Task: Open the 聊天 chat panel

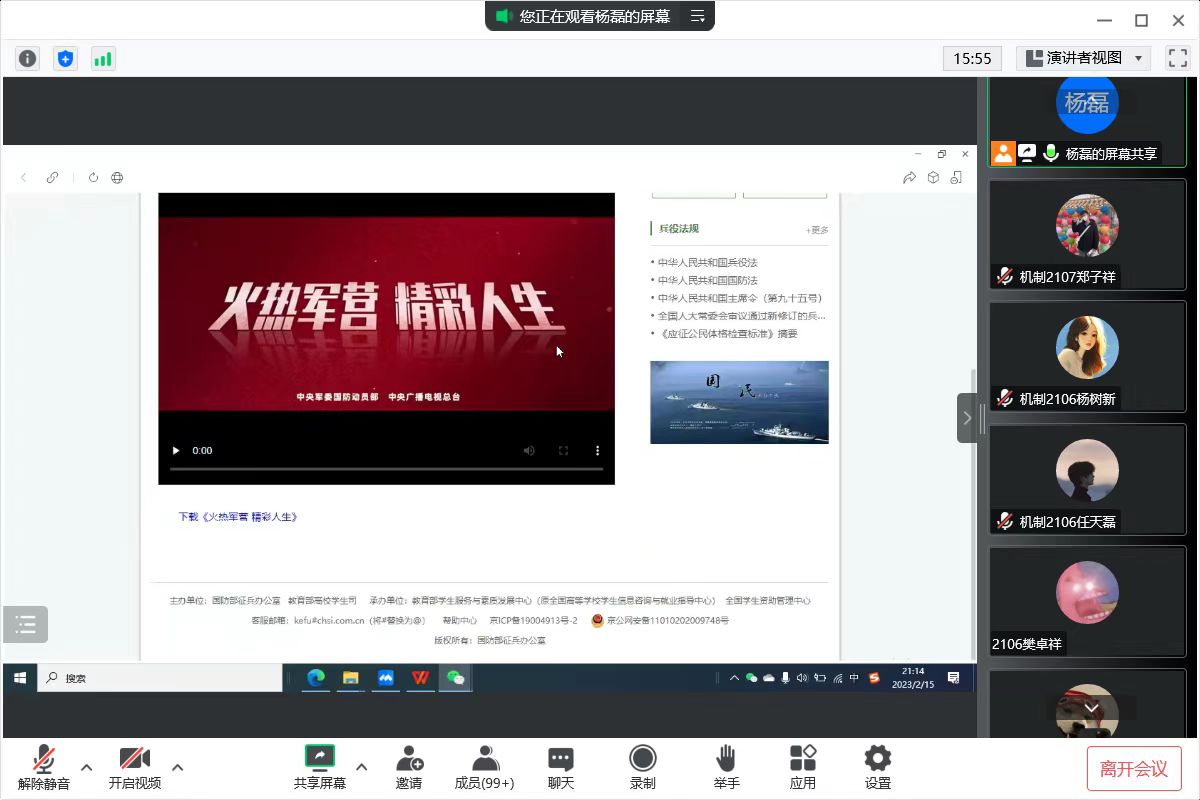Action: coord(561,768)
